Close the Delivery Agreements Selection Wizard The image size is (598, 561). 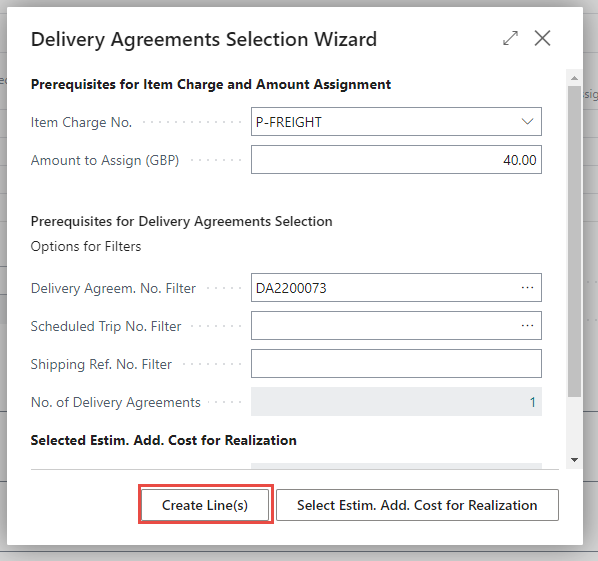click(x=542, y=38)
